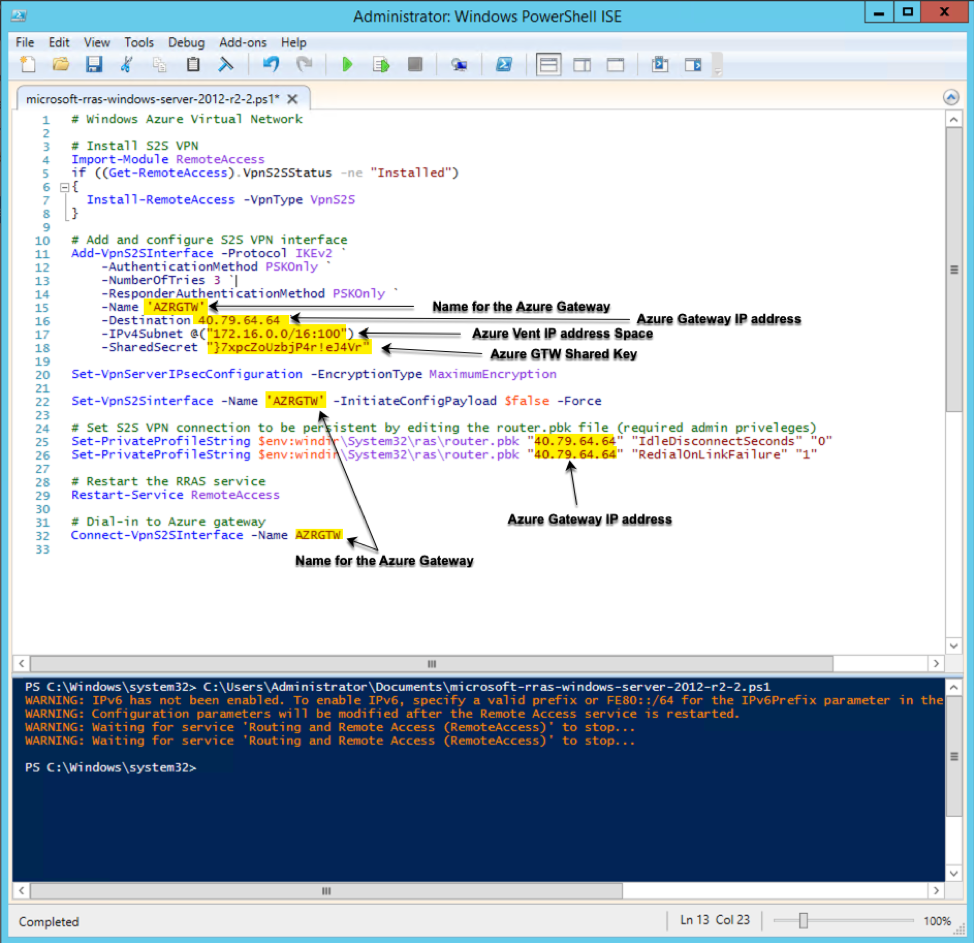The image size is (974, 943).
Task: Create a new script with the New icon
Action: pos(28,65)
